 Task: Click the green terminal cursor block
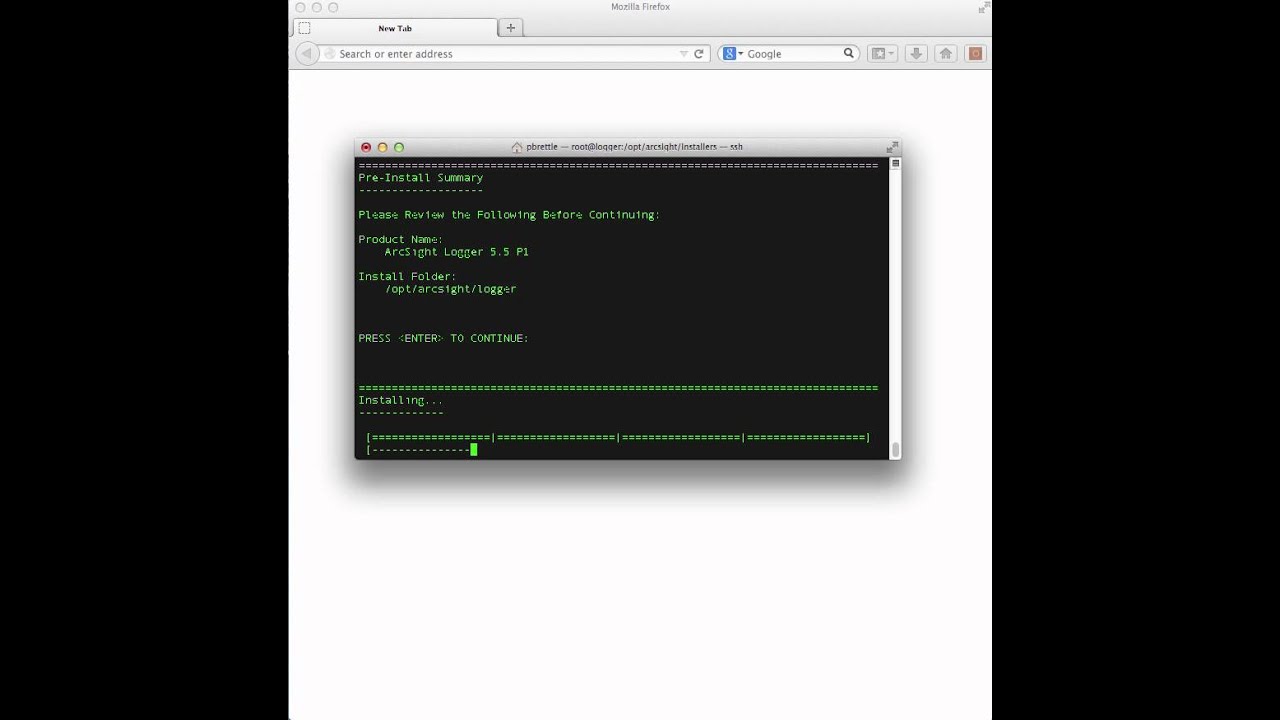474,450
